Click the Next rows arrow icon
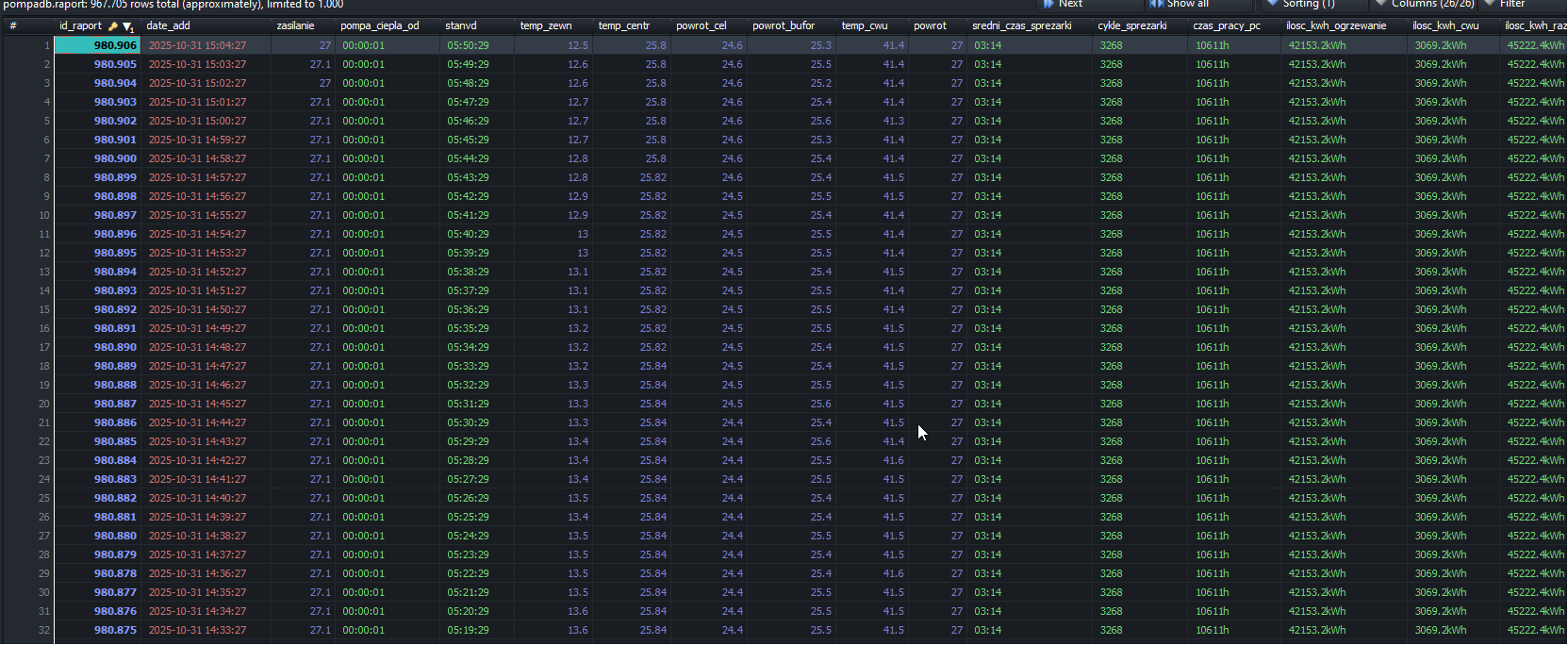Screen dimensions: 1568x645 [1048, 4]
